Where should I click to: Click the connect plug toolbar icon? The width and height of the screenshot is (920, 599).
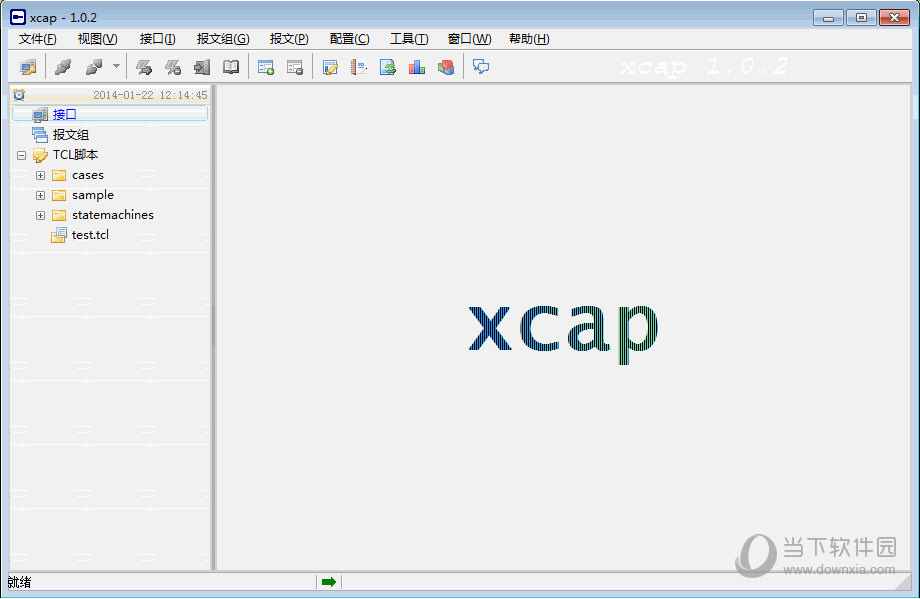click(61, 66)
